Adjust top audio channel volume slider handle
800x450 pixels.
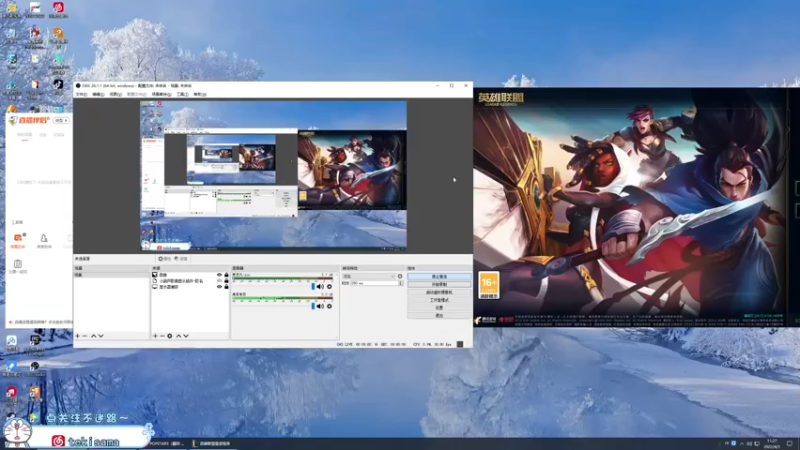tap(313, 287)
